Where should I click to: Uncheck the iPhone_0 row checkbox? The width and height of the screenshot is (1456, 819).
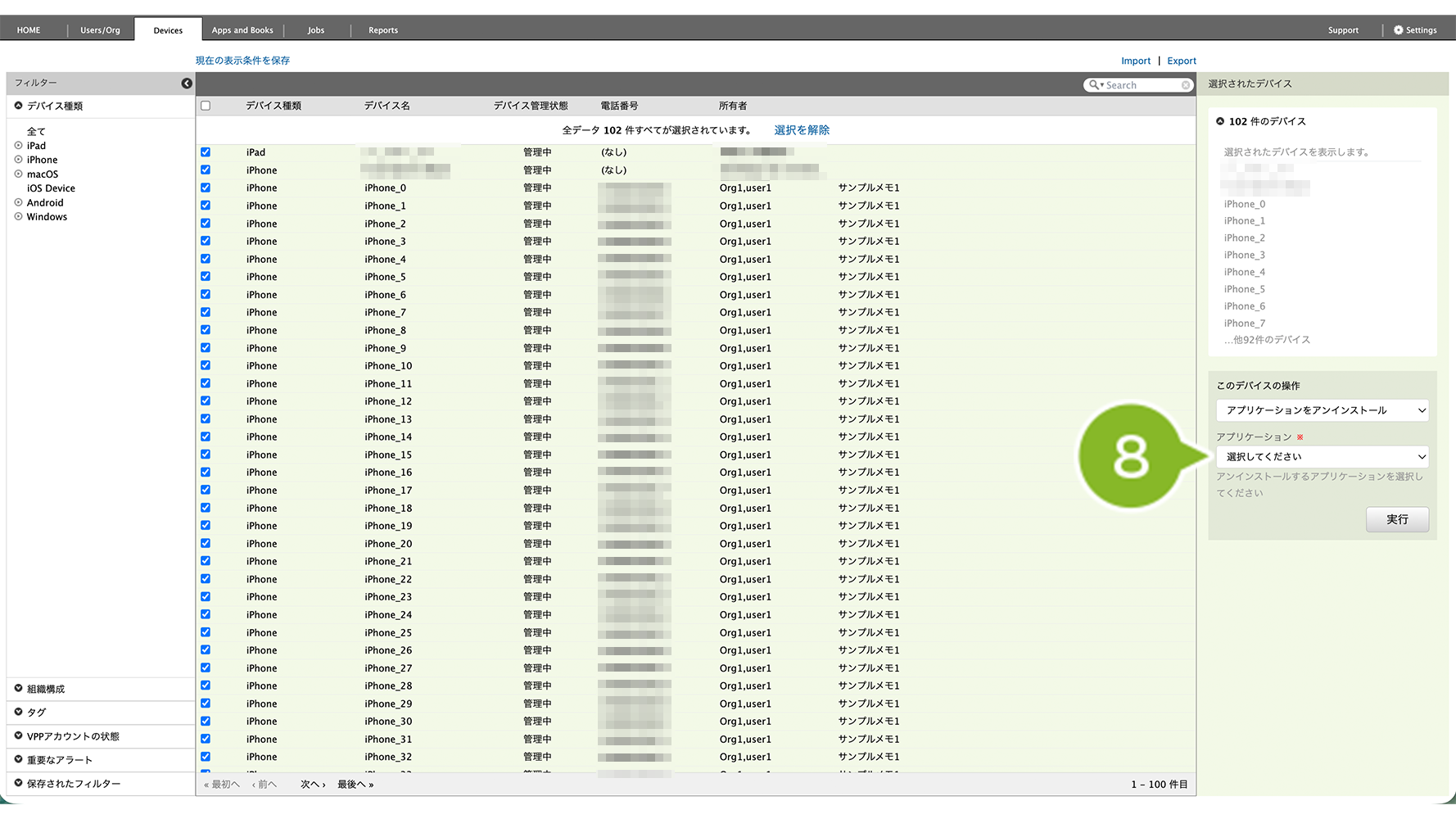tap(206, 188)
